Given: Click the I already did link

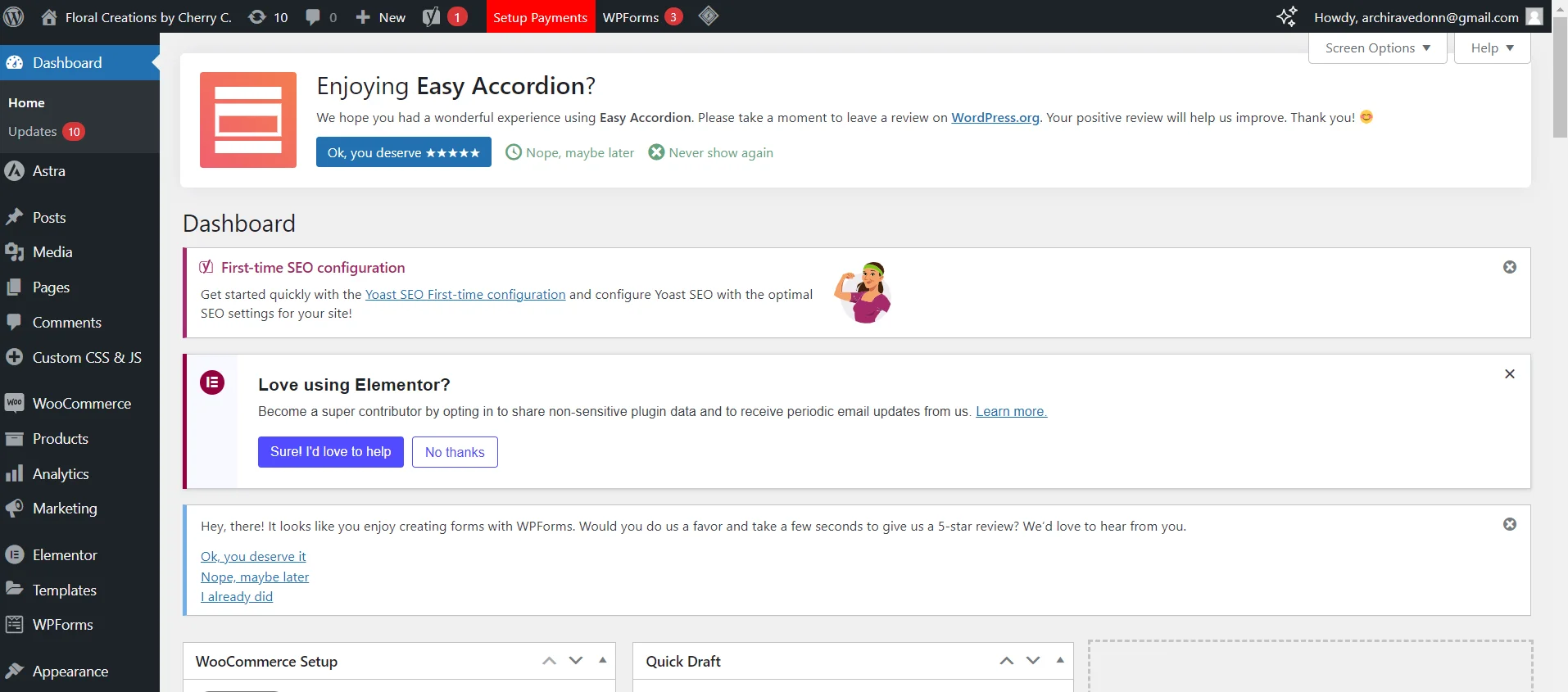Looking at the screenshot, I should [x=237, y=596].
